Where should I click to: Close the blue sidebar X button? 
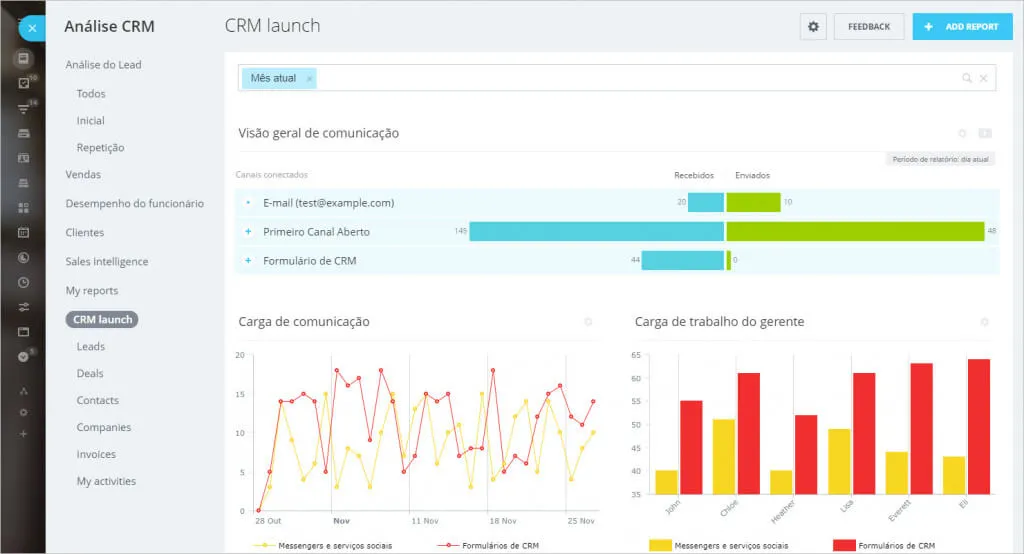(x=32, y=28)
